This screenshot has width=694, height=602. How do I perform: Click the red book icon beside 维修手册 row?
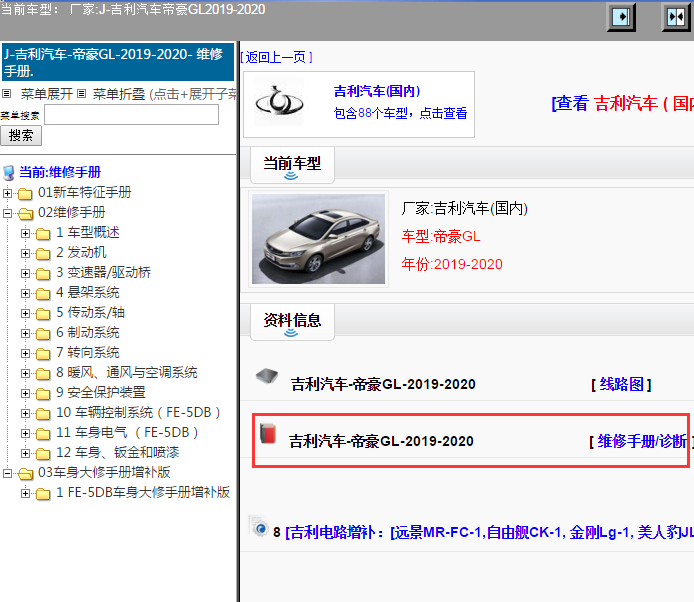point(268,433)
